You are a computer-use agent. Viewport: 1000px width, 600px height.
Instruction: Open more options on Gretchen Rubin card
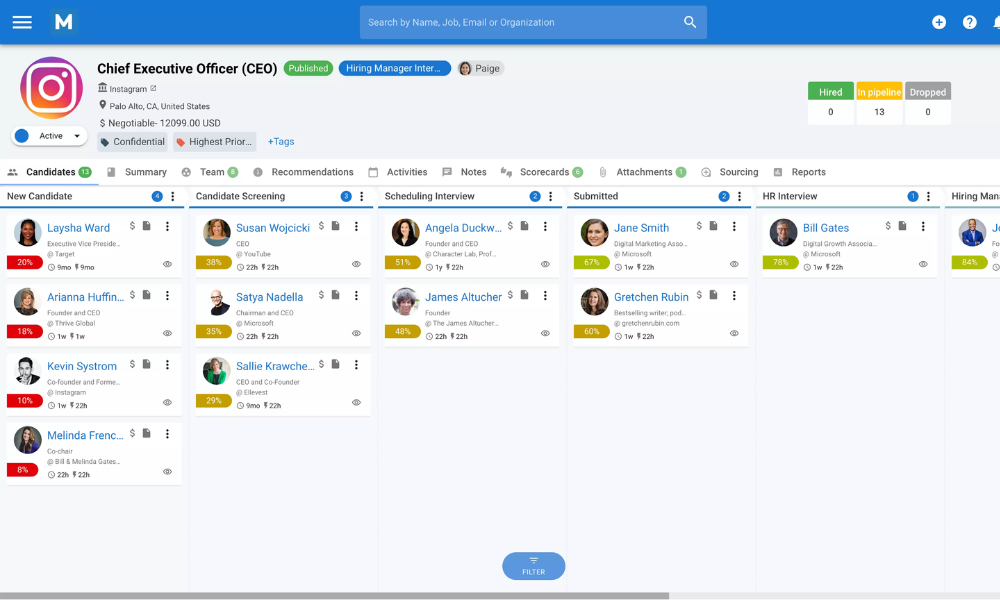(734, 295)
